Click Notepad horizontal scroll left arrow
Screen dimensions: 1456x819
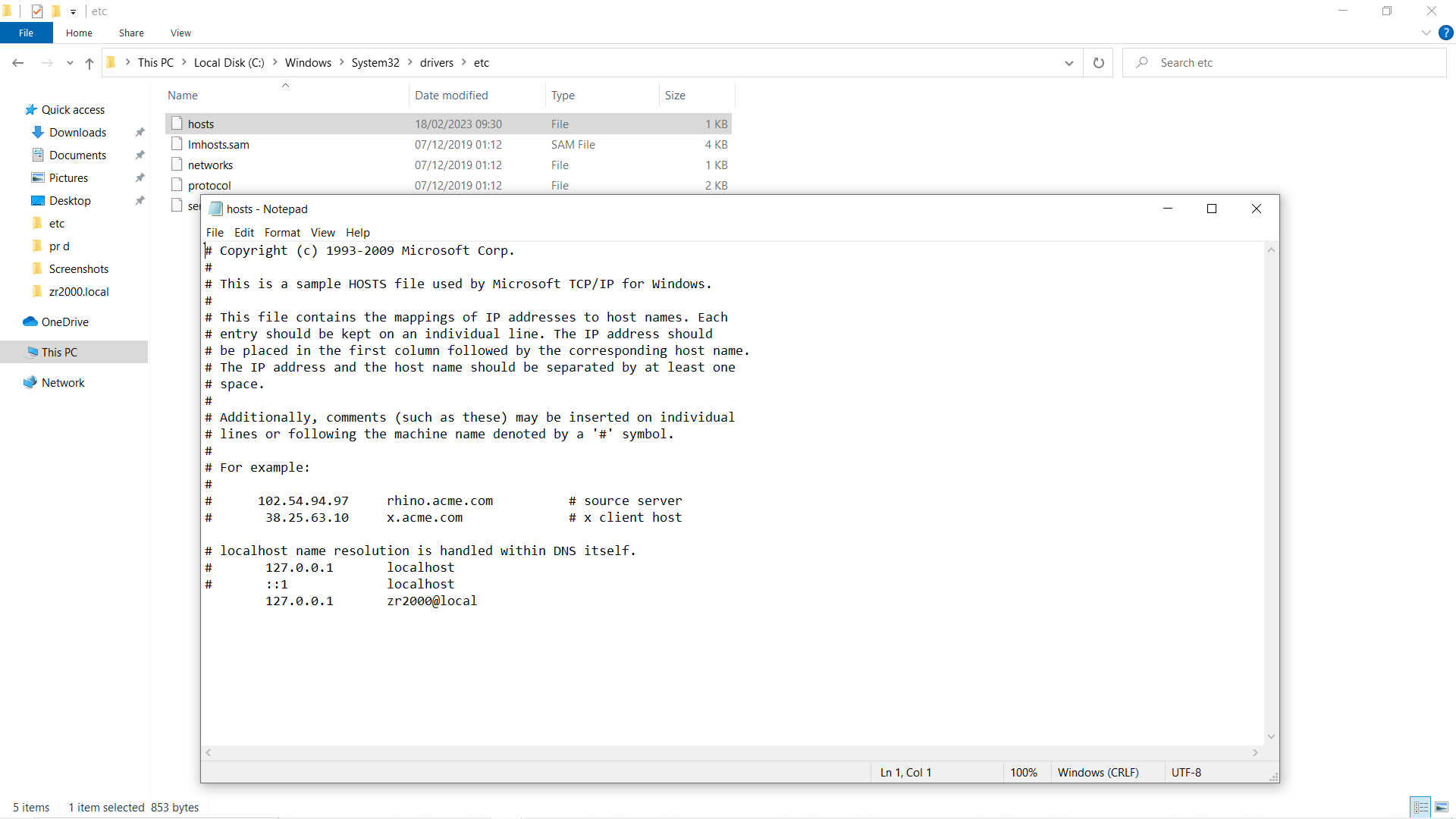point(209,753)
